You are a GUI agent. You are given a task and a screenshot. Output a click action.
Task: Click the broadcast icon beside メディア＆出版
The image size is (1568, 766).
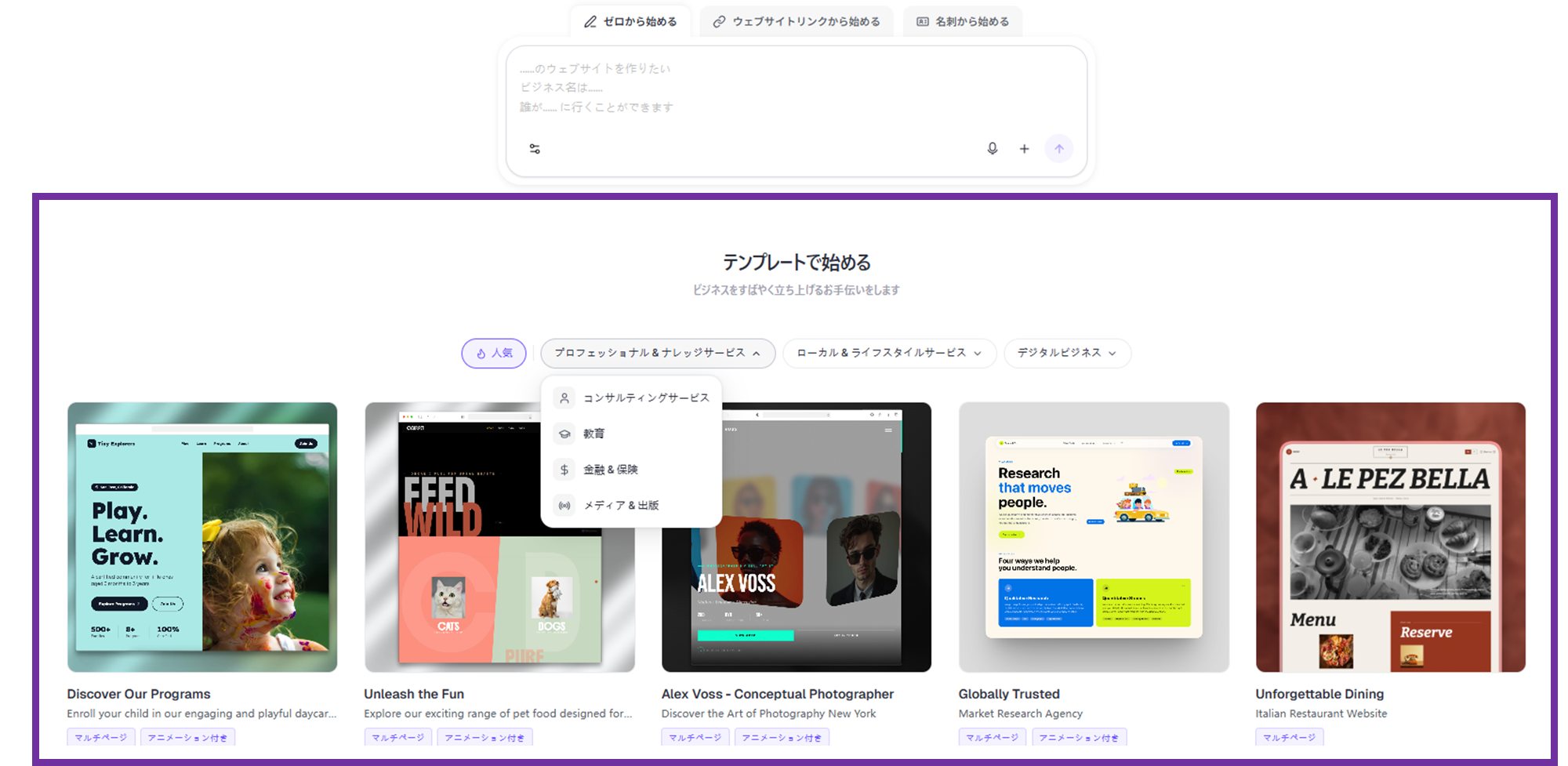tap(564, 506)
